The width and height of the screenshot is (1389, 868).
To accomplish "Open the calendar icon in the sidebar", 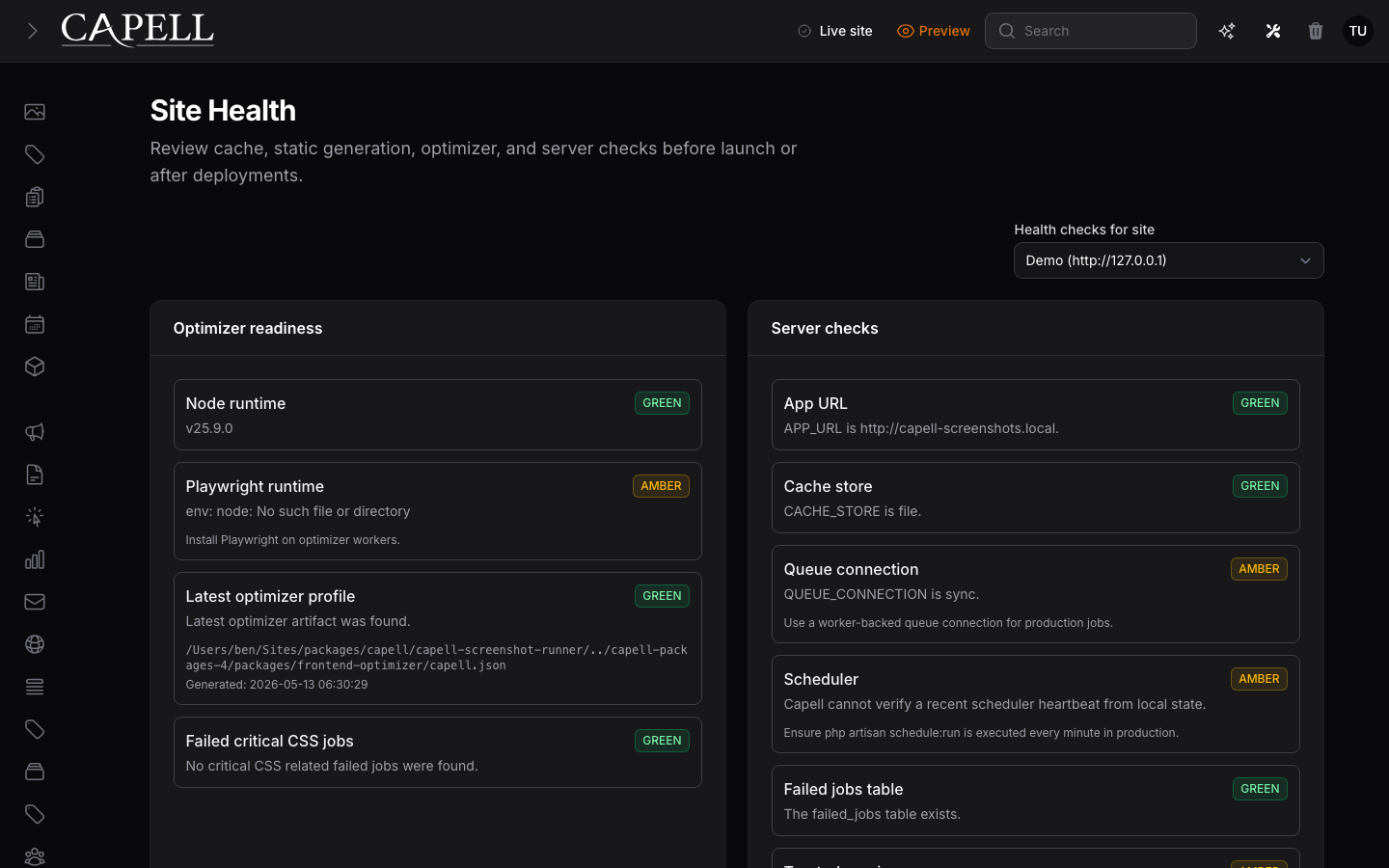I will 35,324.
